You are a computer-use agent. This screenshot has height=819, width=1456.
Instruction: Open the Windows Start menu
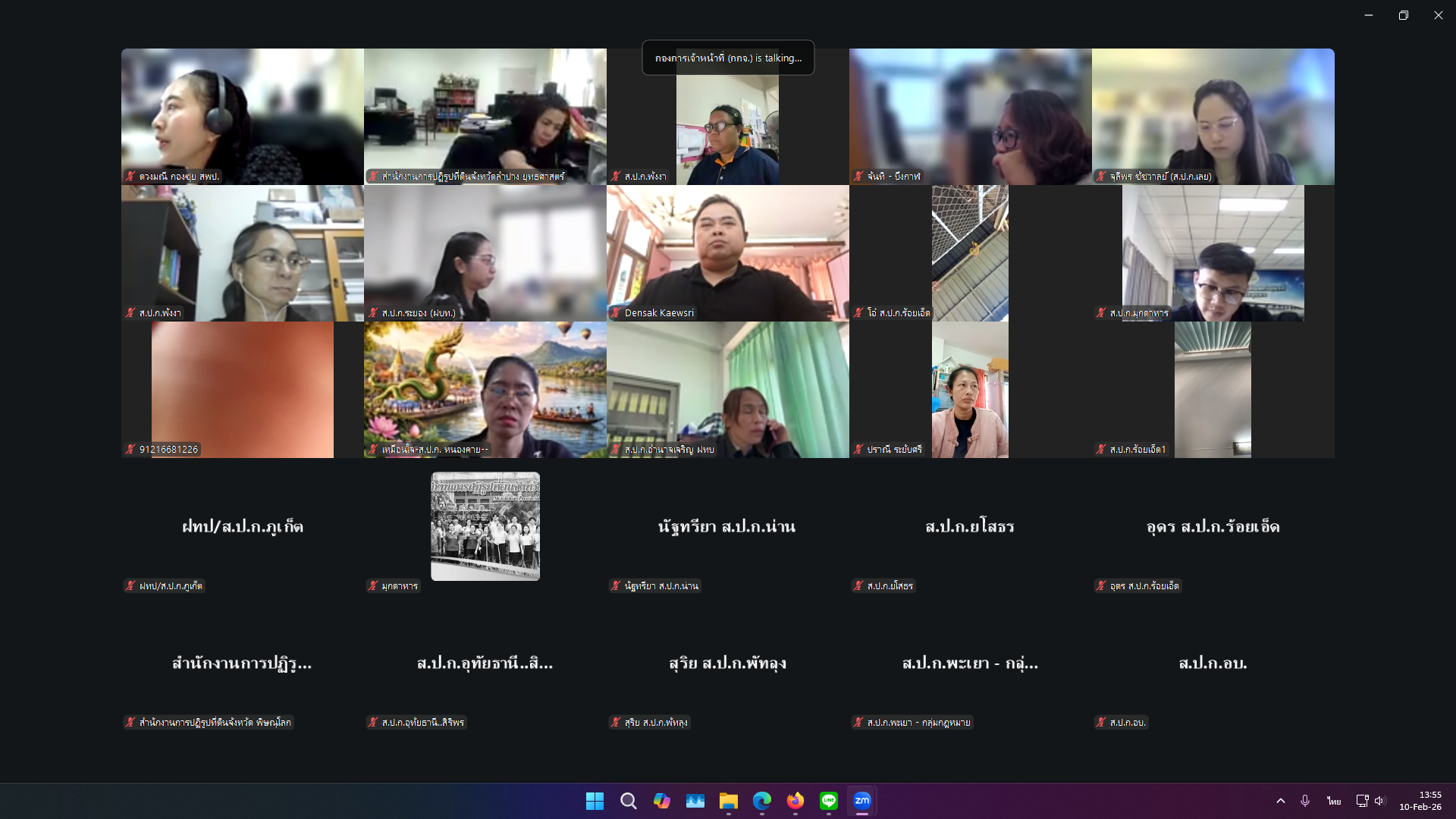pos(595,801)
